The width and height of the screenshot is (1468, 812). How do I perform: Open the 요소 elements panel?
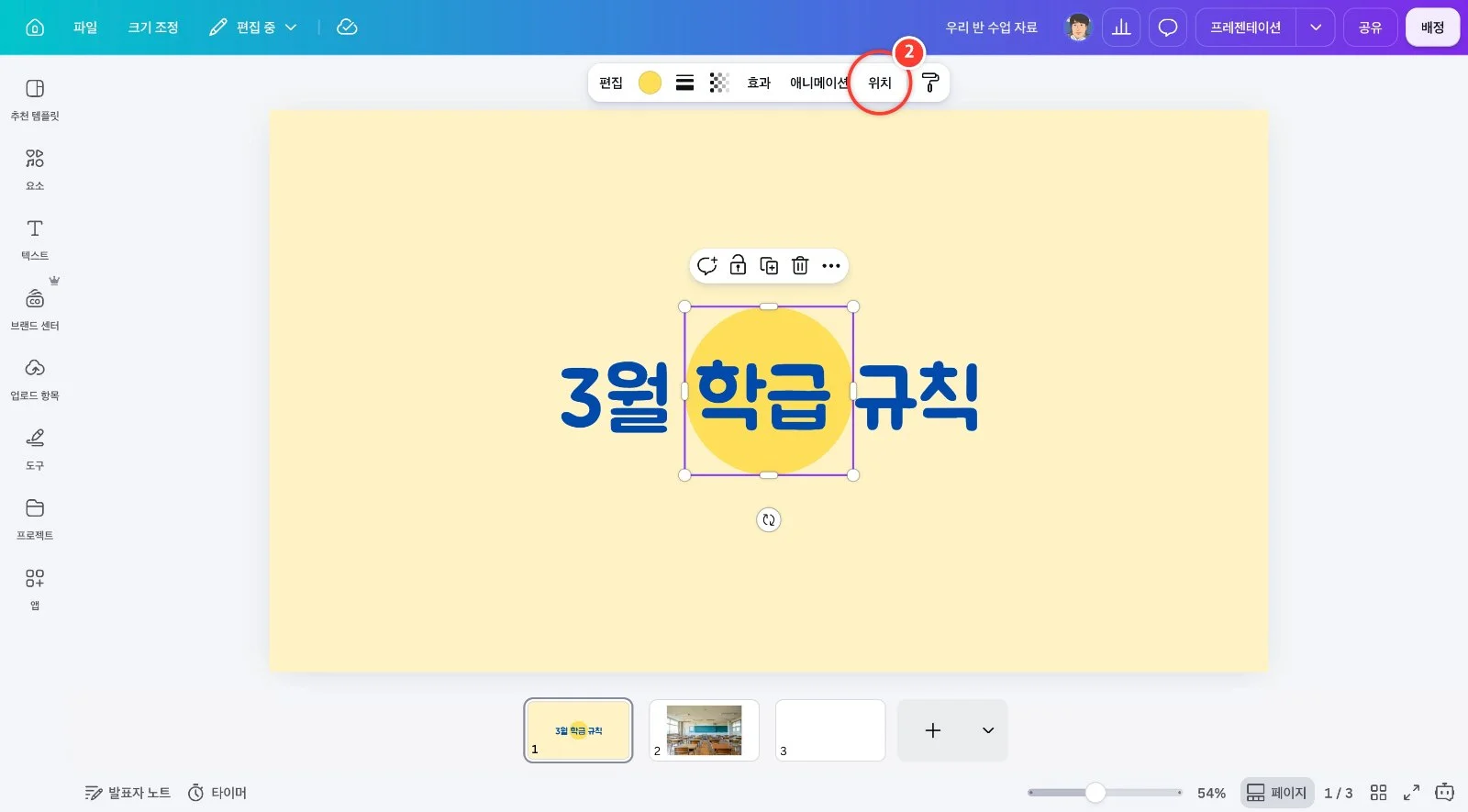[x=35, y=169]
